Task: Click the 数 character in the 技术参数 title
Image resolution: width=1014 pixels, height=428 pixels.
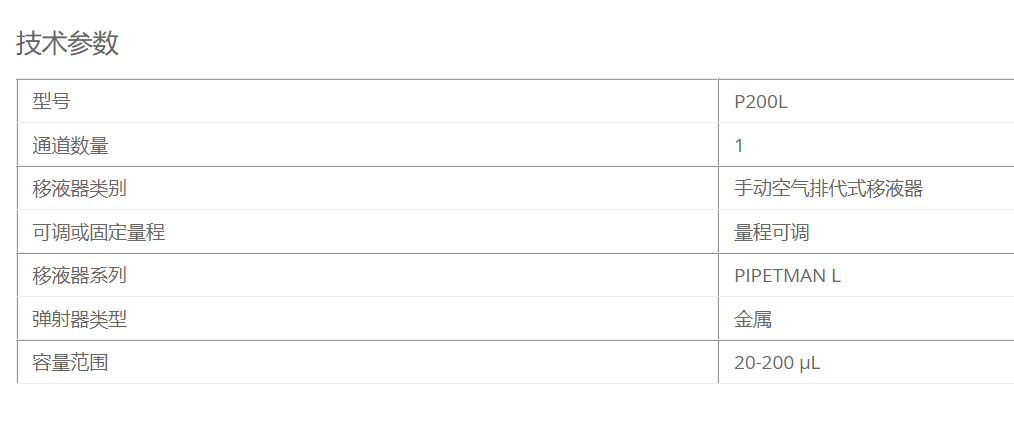Action: (106, 44)
